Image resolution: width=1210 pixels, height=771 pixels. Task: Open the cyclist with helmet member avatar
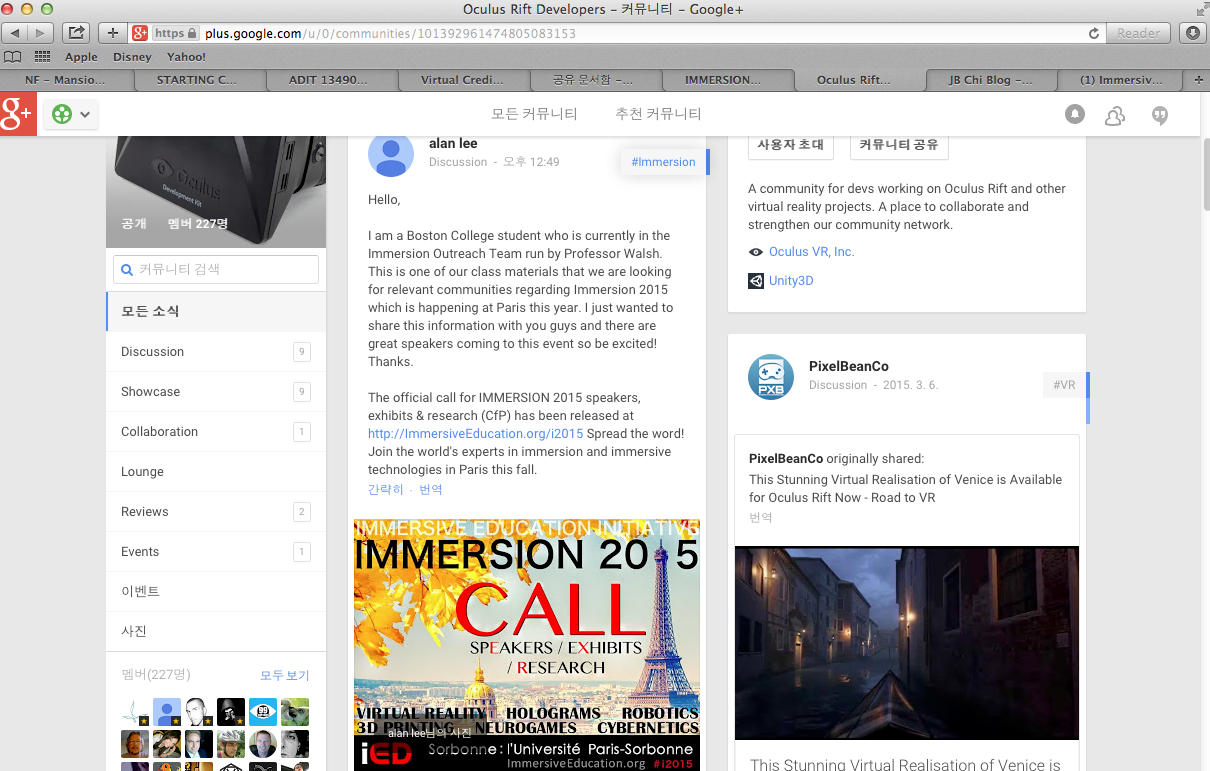[x=231, y=744]
